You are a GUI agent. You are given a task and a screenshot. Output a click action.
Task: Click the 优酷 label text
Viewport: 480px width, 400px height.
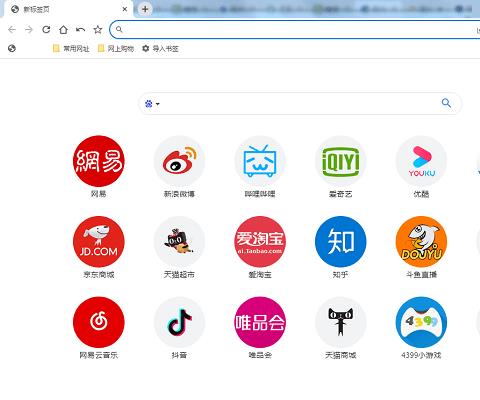coord(421,194)
